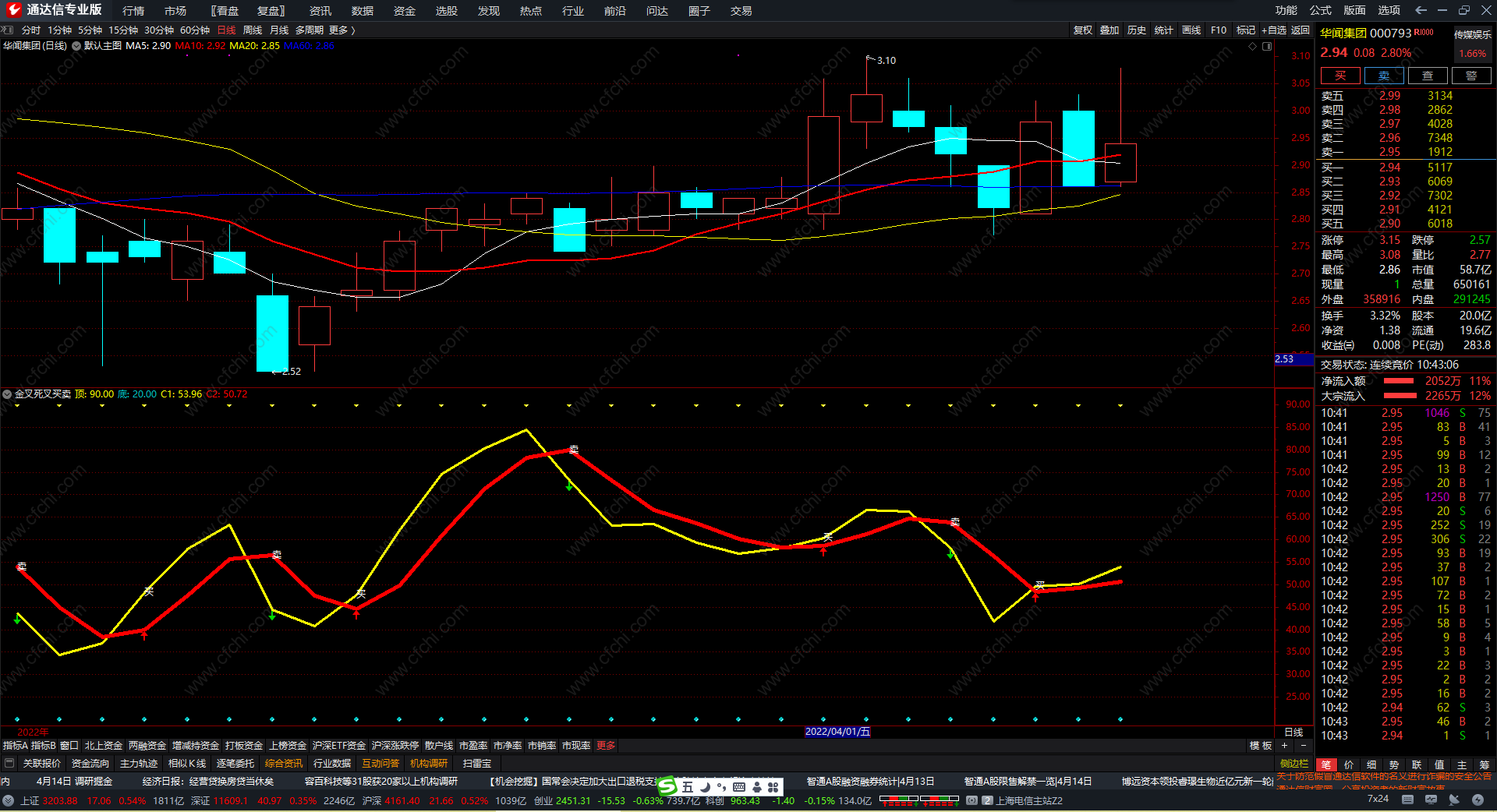Add stock via +自选 button
The image size is (1497, 812).
pyautogui.click(x=1273, y=30)
